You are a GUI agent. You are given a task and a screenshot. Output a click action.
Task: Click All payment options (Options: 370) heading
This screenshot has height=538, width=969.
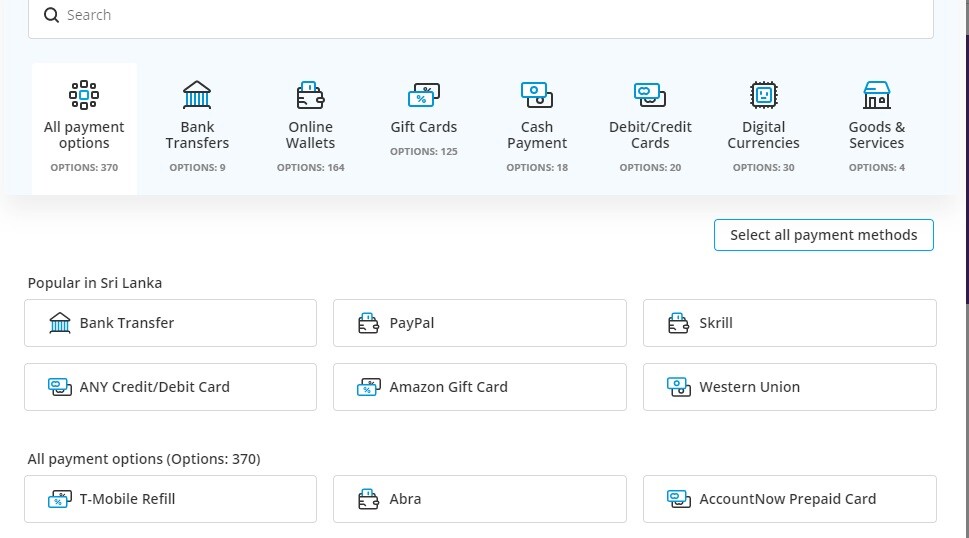pyautogui.click(x=144, y=459)
